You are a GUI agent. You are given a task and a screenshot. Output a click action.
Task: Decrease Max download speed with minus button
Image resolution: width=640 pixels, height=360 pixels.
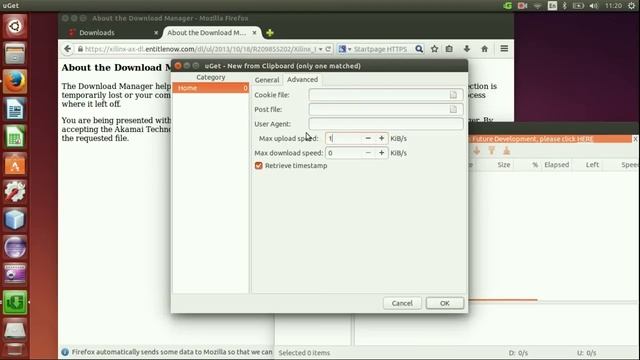(x=368, y=153)
